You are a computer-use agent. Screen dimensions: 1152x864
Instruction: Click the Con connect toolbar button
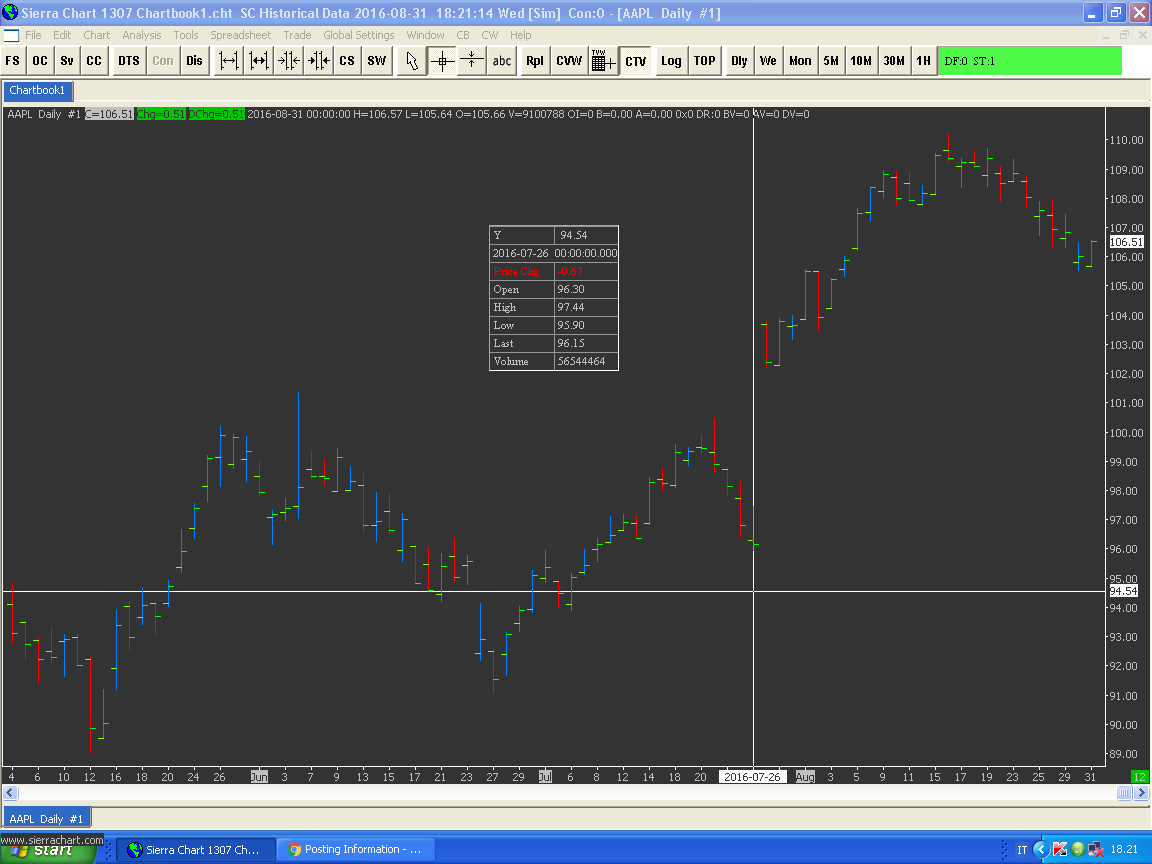point(163,61)
